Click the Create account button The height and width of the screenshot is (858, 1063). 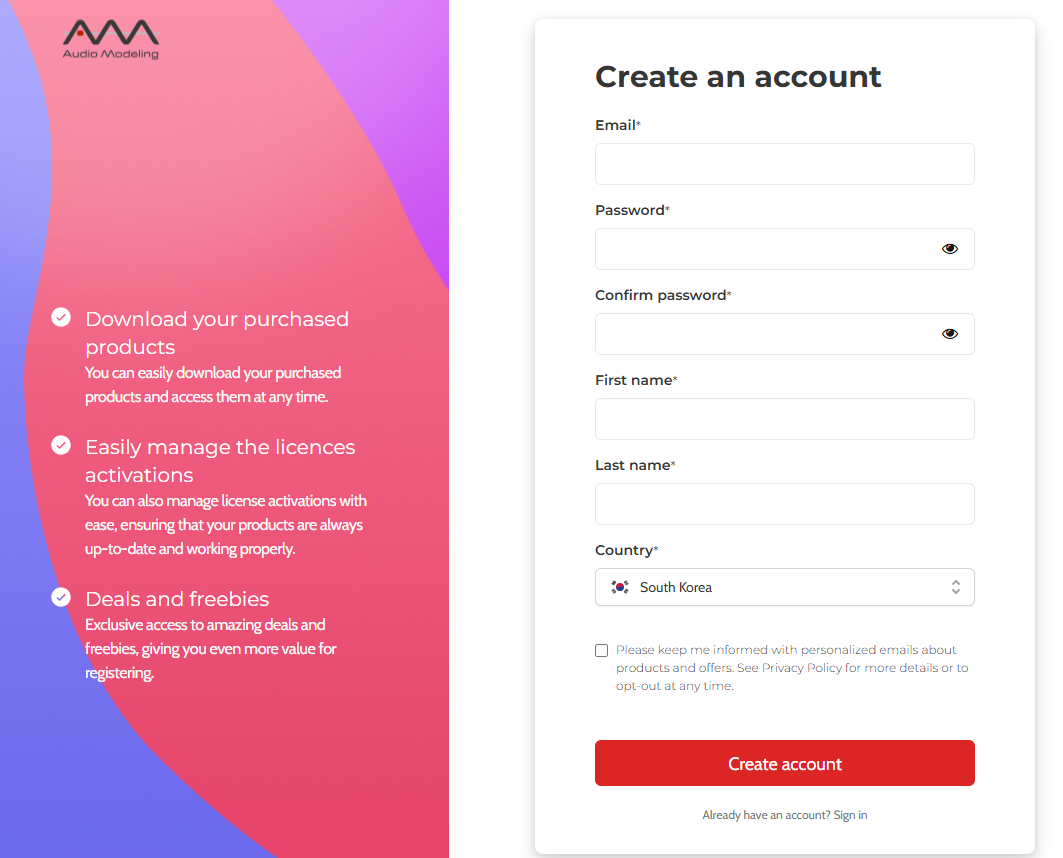784,763
